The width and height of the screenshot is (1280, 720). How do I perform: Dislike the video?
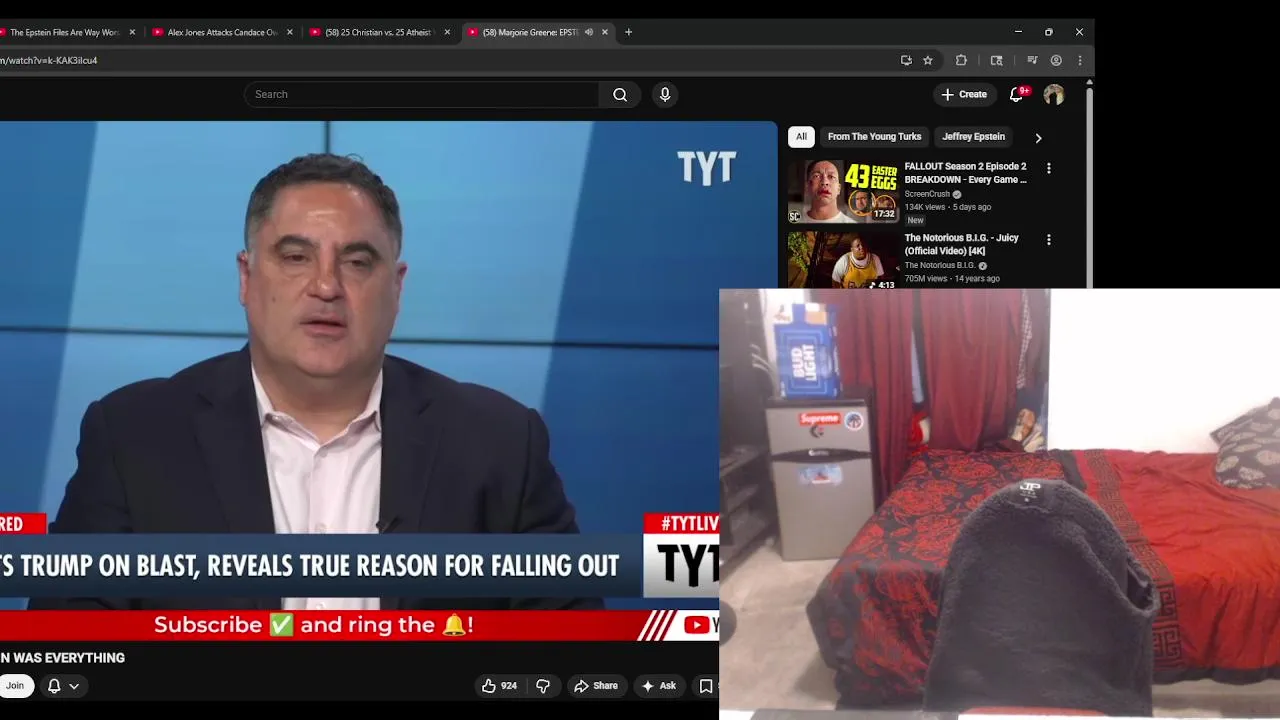[543, 685]
